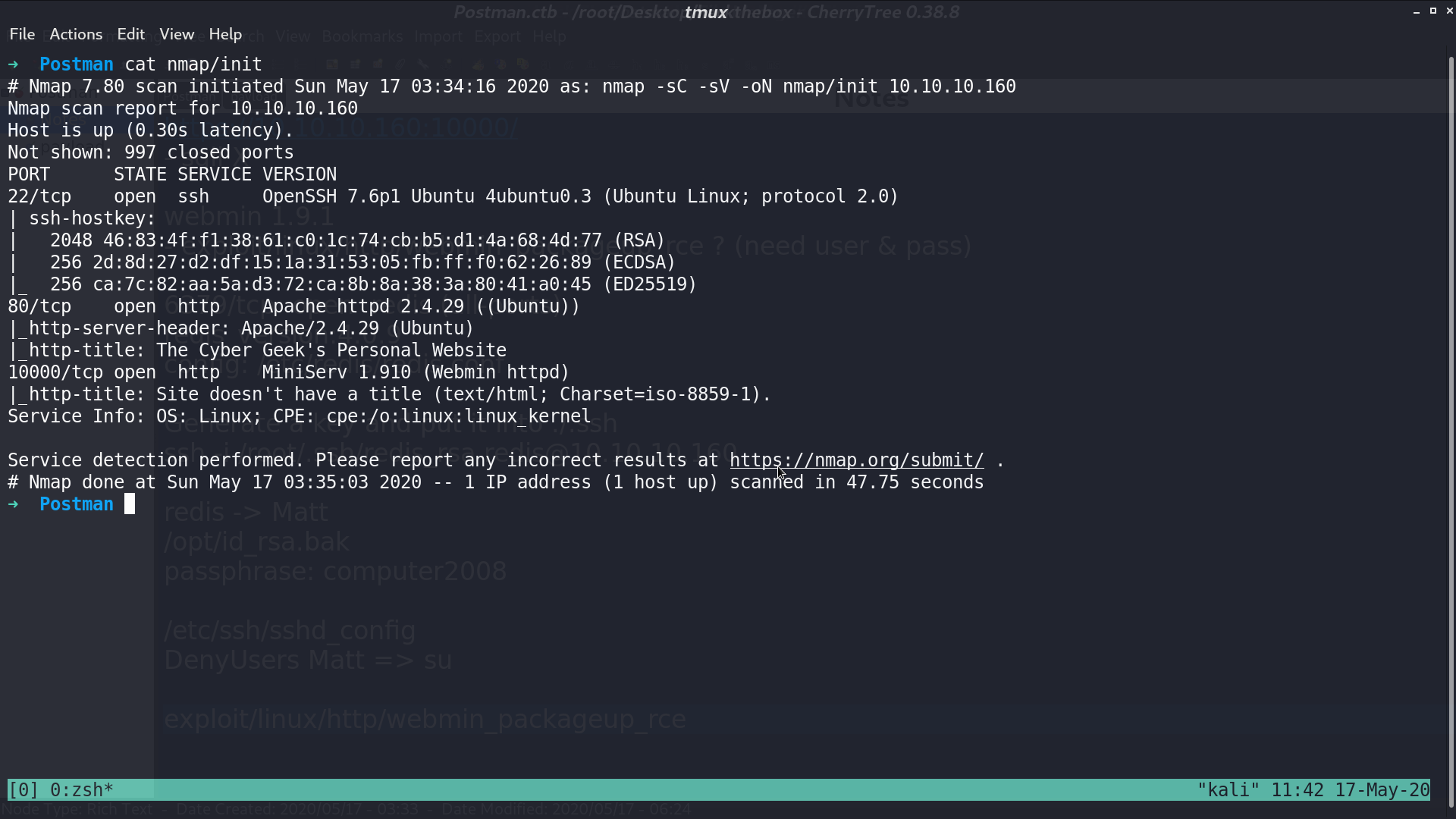
Task: Open the nmap.org submit link
Action: pyautogui.click(x=856, y=460)
